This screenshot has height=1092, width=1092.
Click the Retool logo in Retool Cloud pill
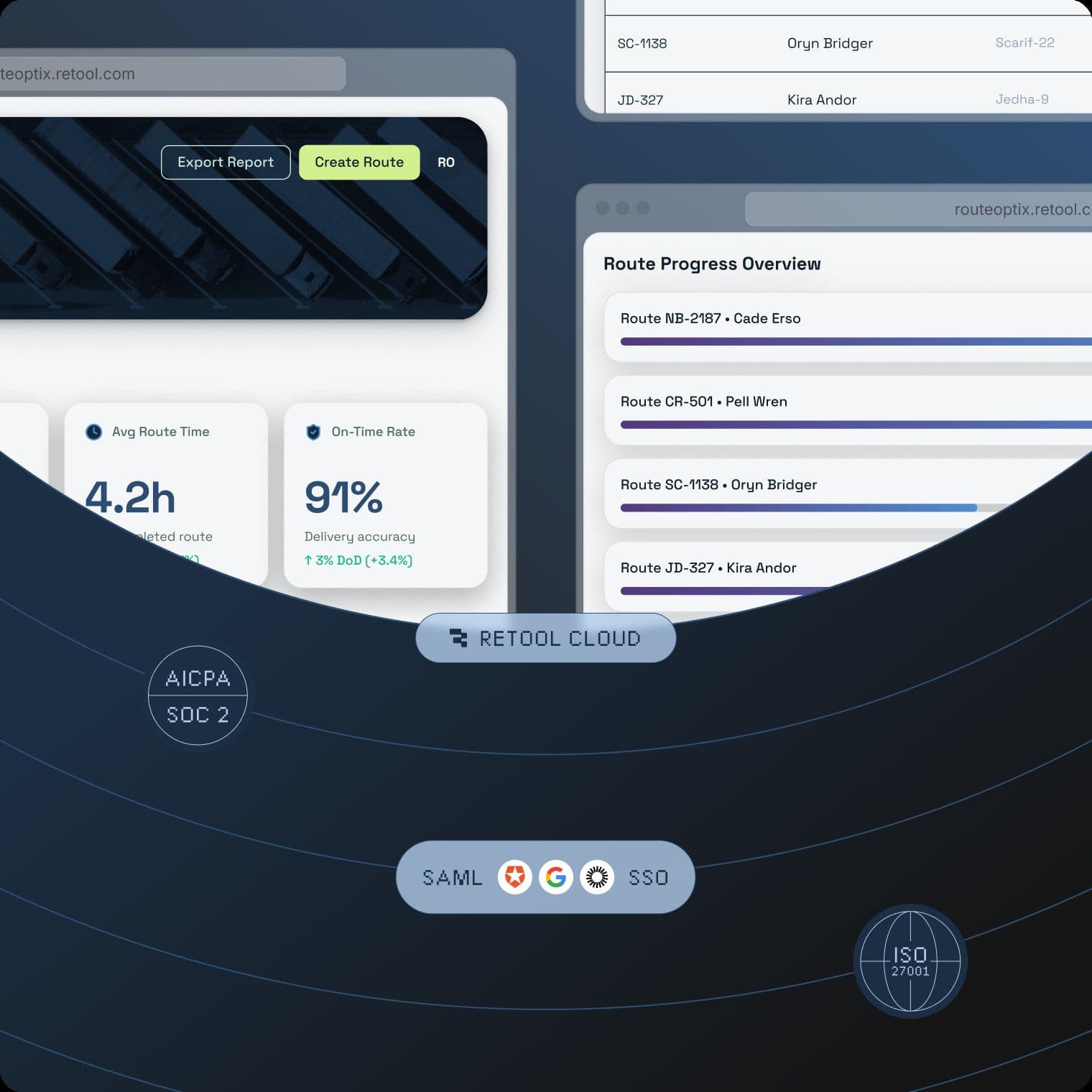tap(458, 638)
